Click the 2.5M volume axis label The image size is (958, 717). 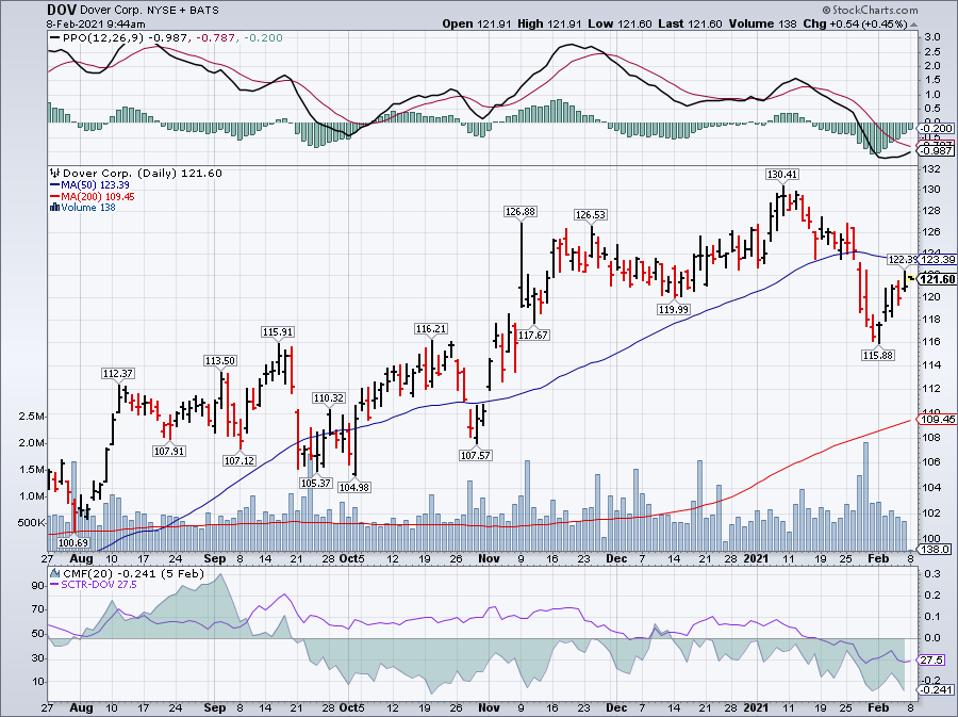pyautogui.click(x=31, y=417)
